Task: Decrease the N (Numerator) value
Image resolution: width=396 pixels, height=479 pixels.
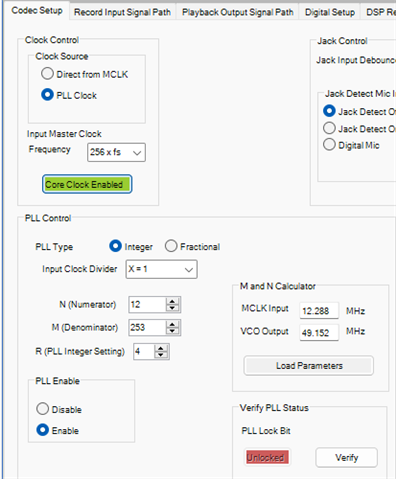Action: coord(172,308)
